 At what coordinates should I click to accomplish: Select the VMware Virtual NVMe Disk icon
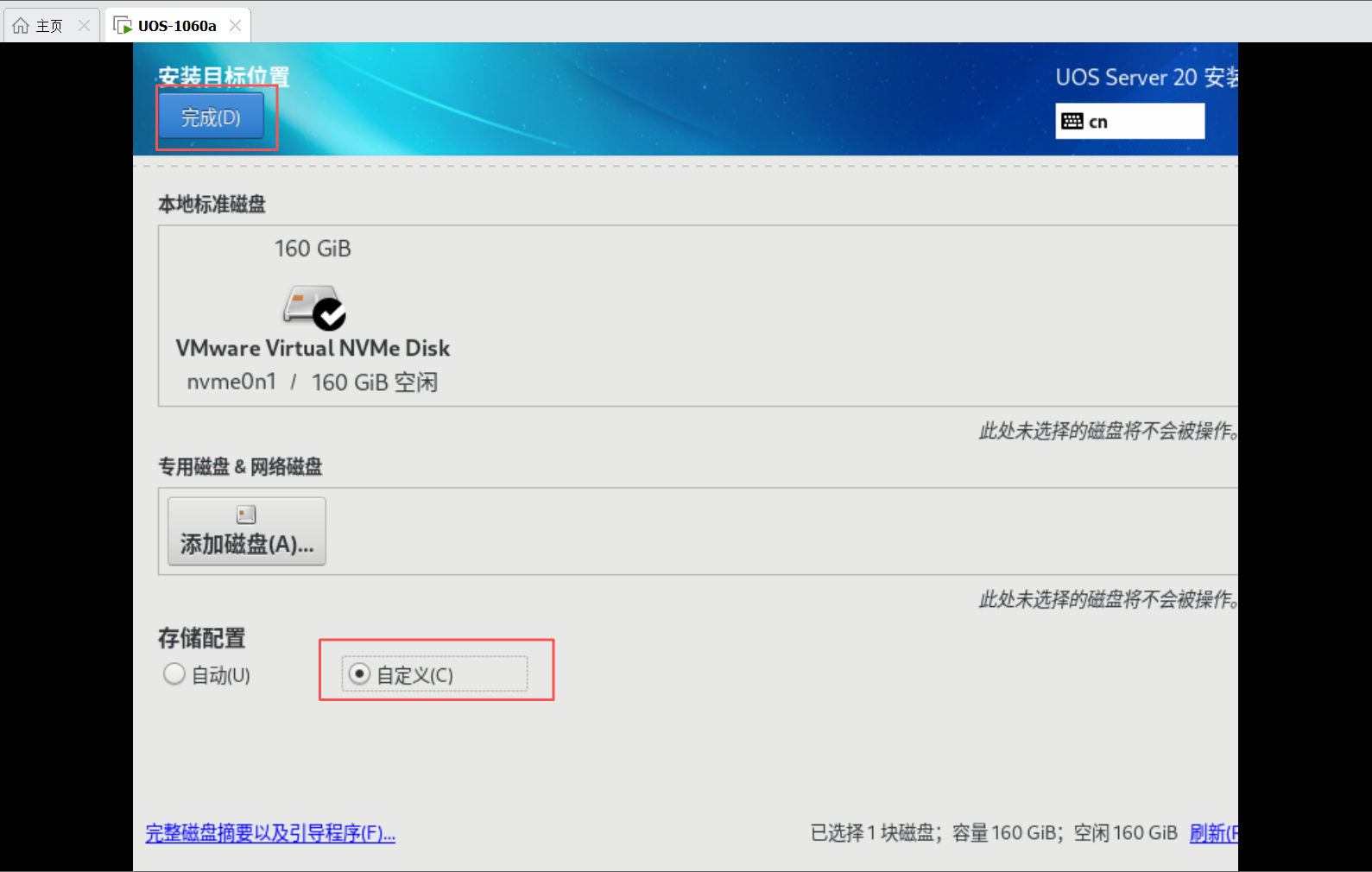pyautogui.click(x=314, y=307)
